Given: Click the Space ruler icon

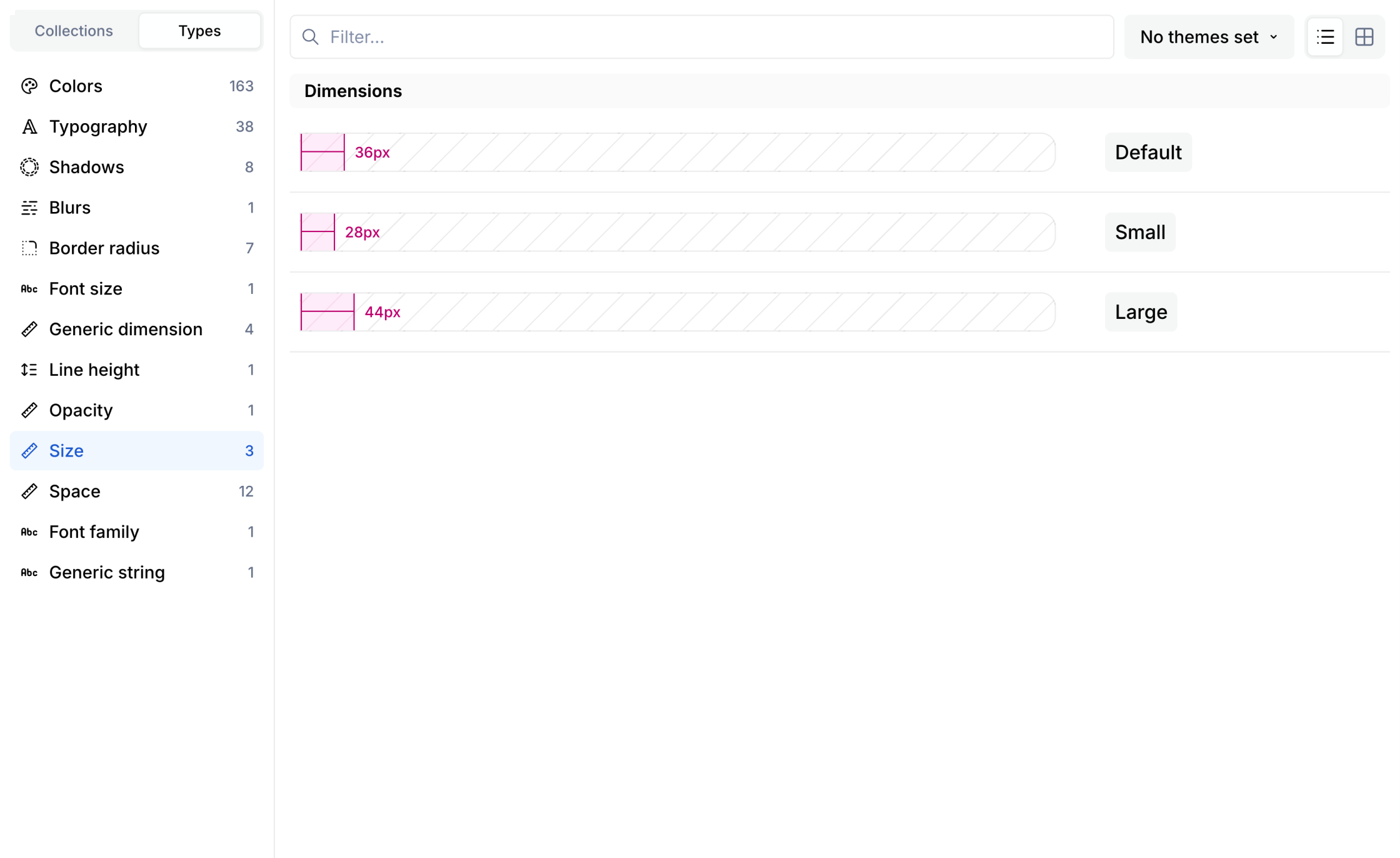Looking at the screenshot, I should [x=29, y=492].
